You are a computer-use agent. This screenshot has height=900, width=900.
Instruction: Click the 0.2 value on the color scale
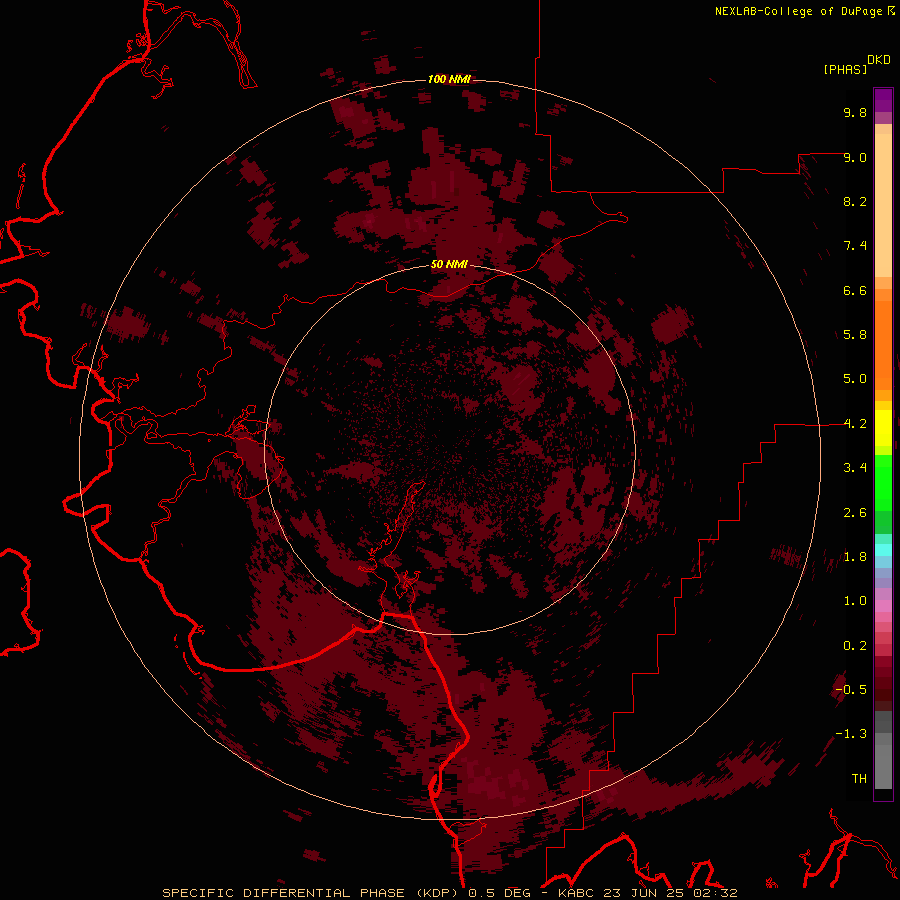click(855, 646)
